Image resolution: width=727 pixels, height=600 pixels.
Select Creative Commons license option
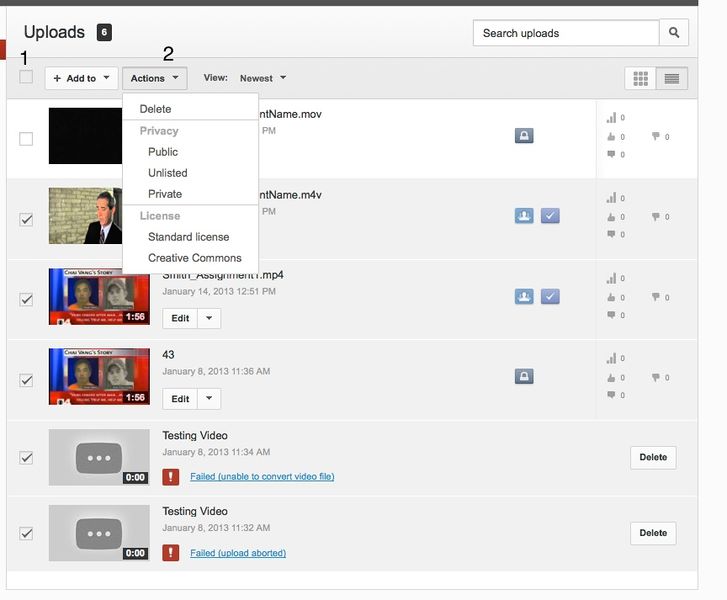tap(195, 258)
